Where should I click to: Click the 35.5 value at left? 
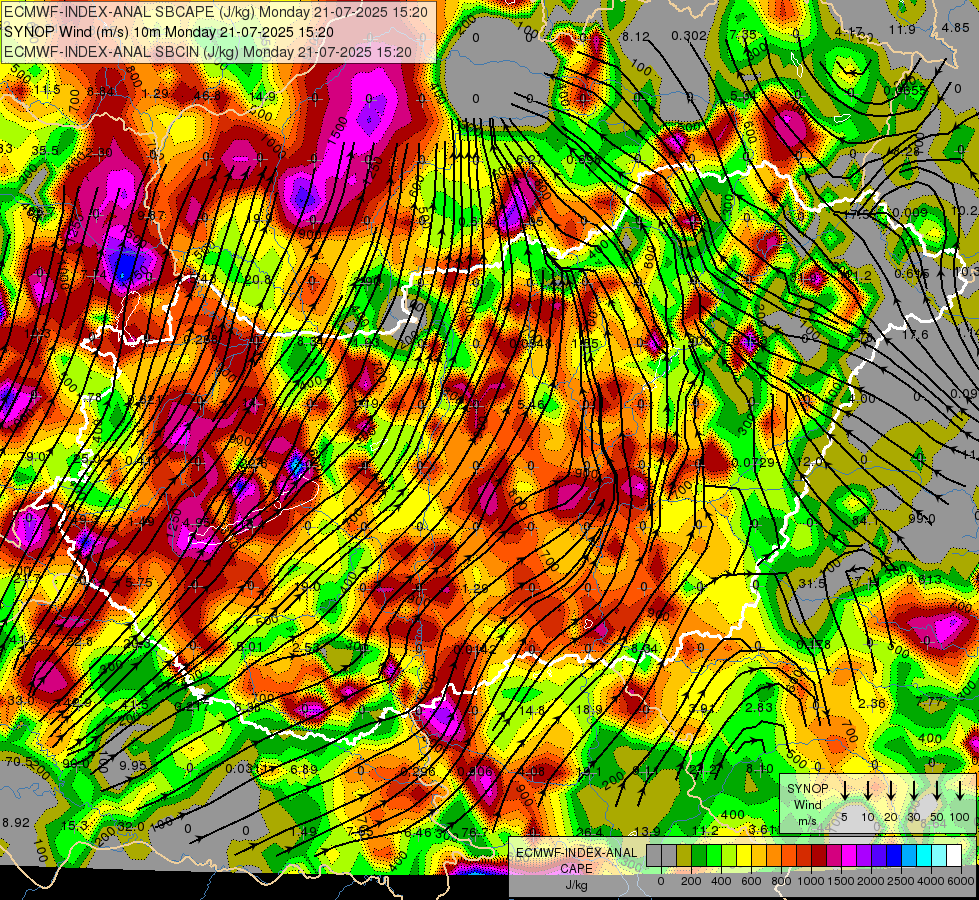tap(45, 151)
